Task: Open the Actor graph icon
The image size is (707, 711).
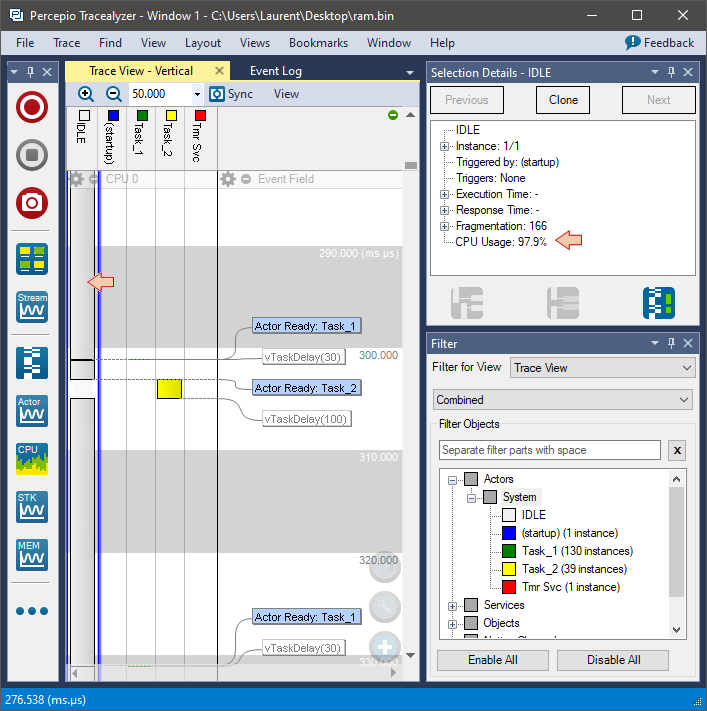Action: click(x=32, y=411)
